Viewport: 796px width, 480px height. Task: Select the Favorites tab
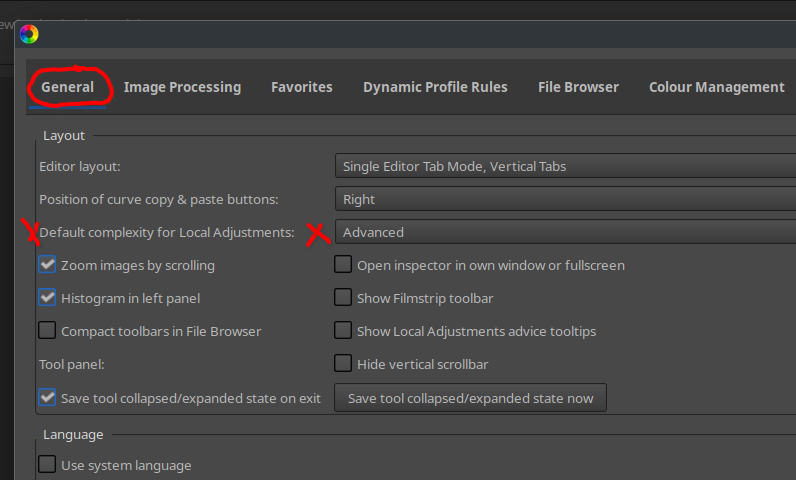[301, 87]
